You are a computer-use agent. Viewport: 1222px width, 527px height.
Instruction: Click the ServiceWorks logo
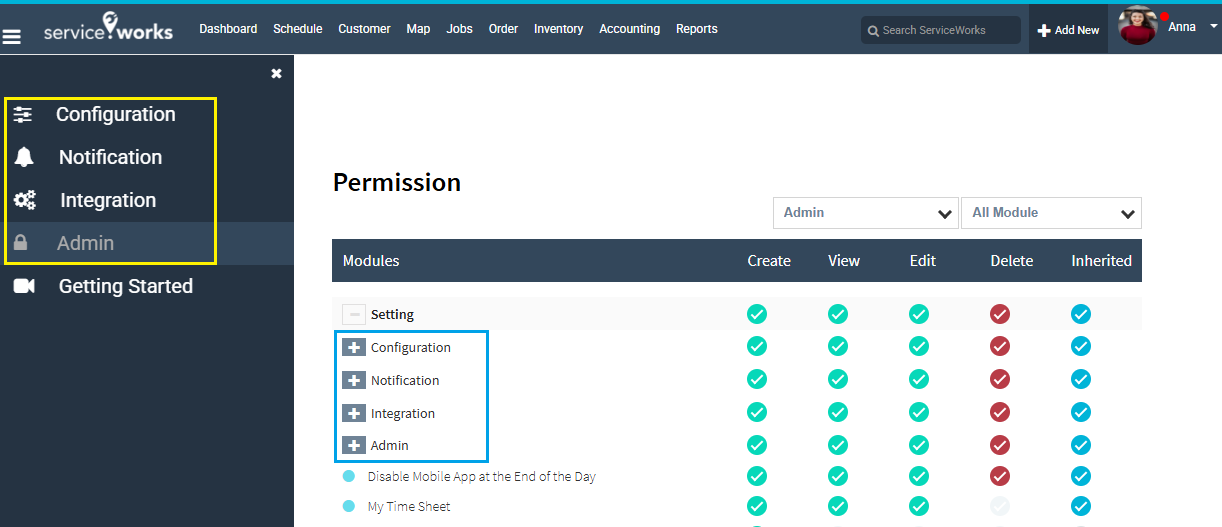point(108,30)
